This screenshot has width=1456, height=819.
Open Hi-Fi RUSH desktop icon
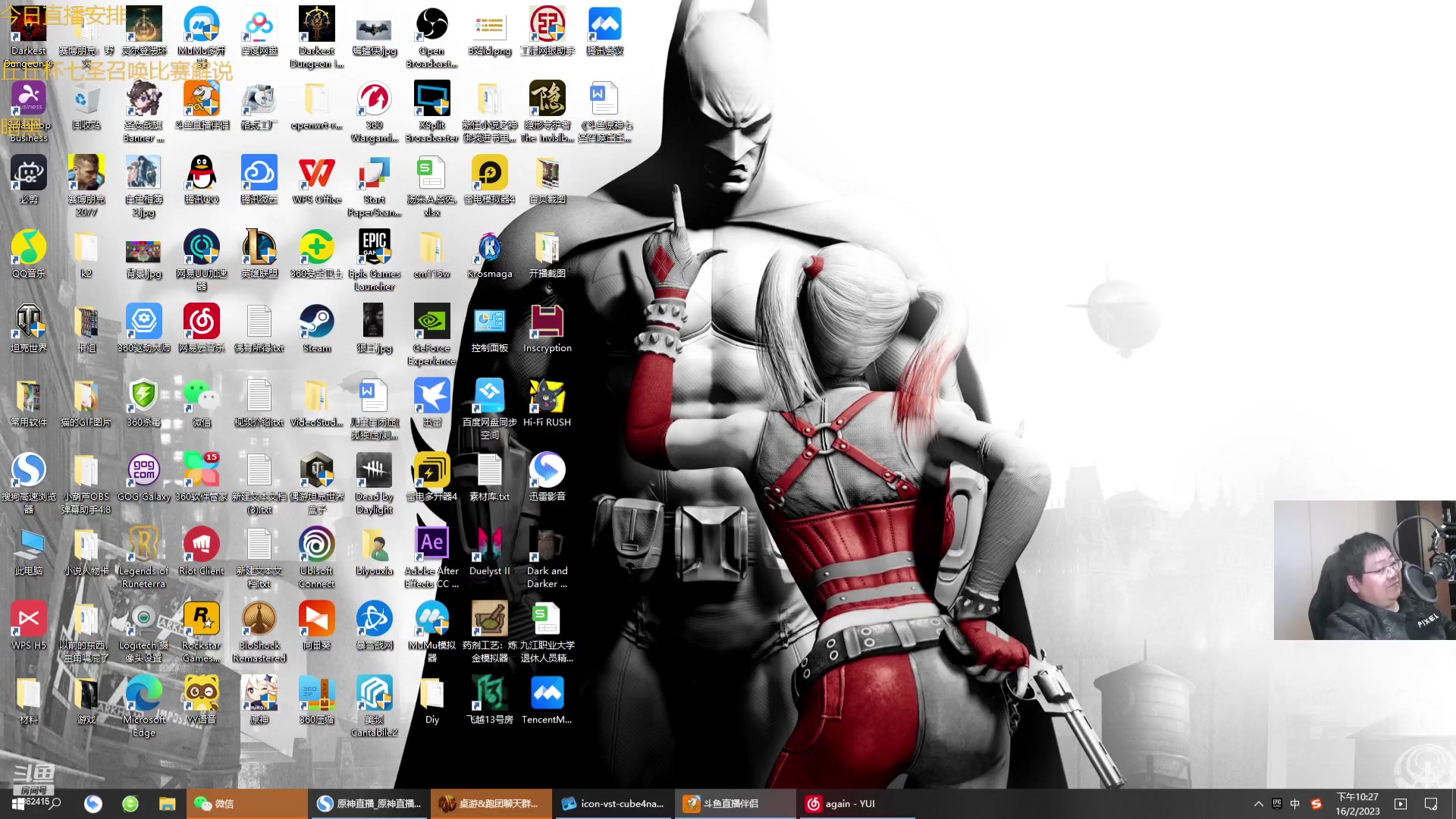tap(547, 397)
